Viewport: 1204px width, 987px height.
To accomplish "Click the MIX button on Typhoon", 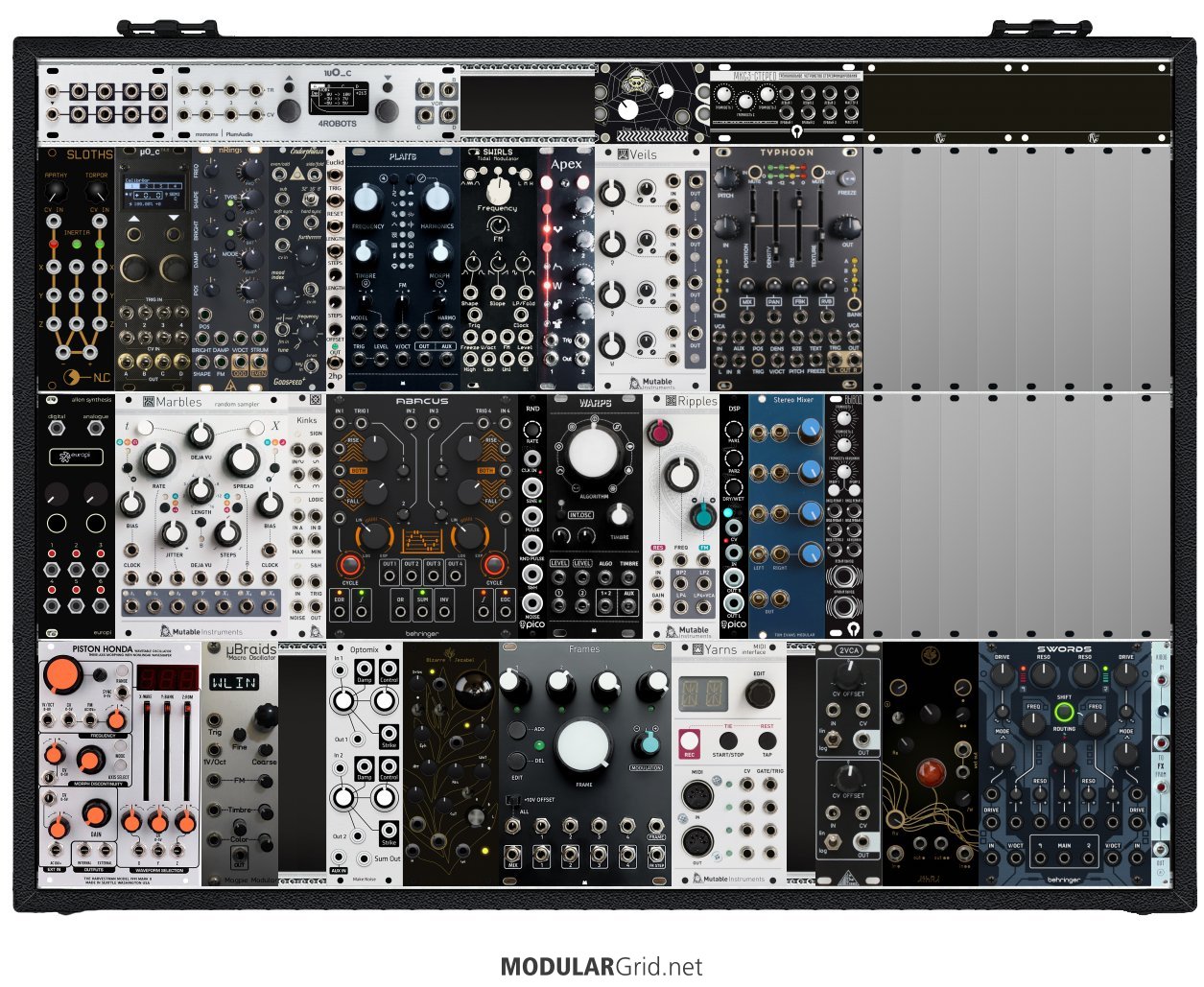I will click(x=747, y=301).
